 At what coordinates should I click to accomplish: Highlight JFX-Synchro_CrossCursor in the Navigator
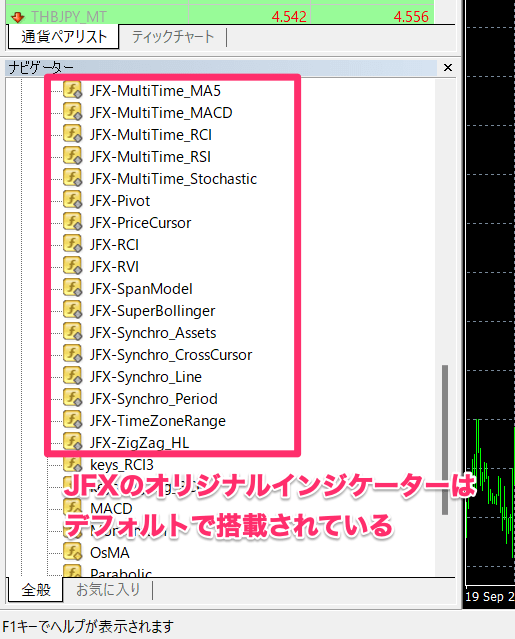click(x=171, y=355)
